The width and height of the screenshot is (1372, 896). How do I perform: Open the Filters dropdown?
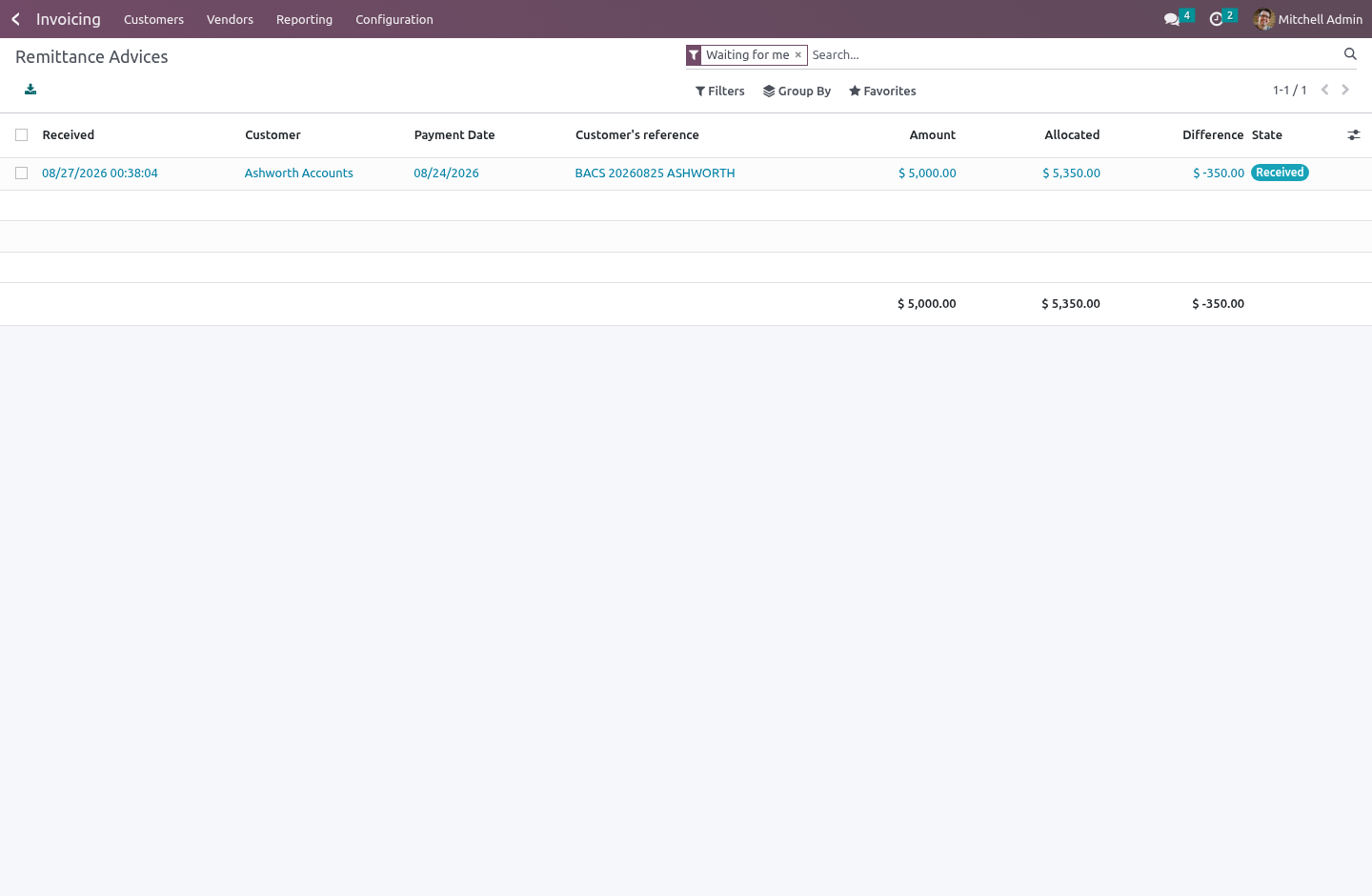click(x=720, y=92)
